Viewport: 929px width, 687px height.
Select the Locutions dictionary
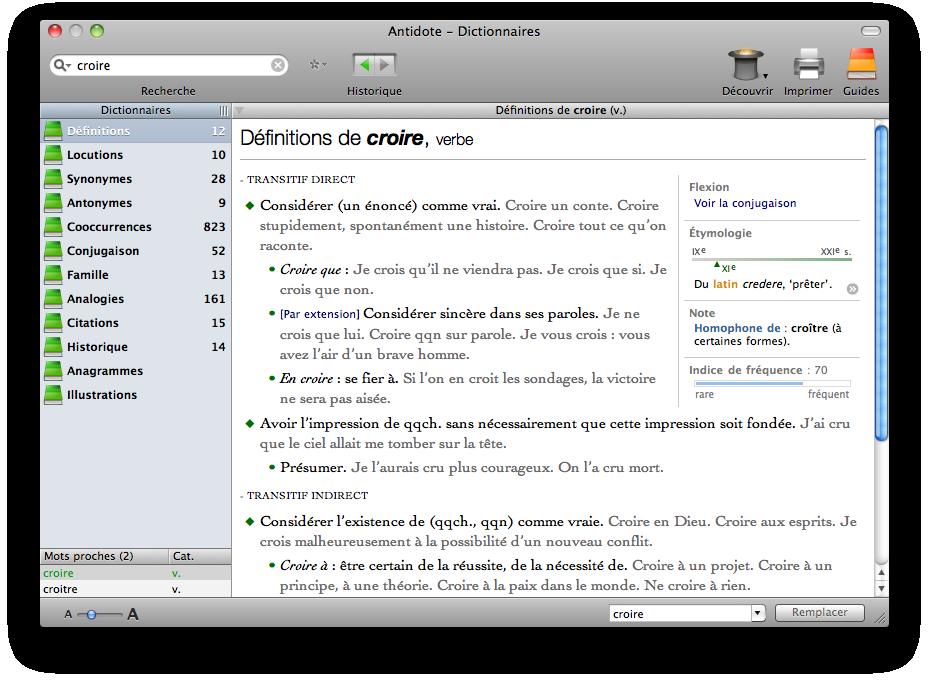[x=136, y=155]
